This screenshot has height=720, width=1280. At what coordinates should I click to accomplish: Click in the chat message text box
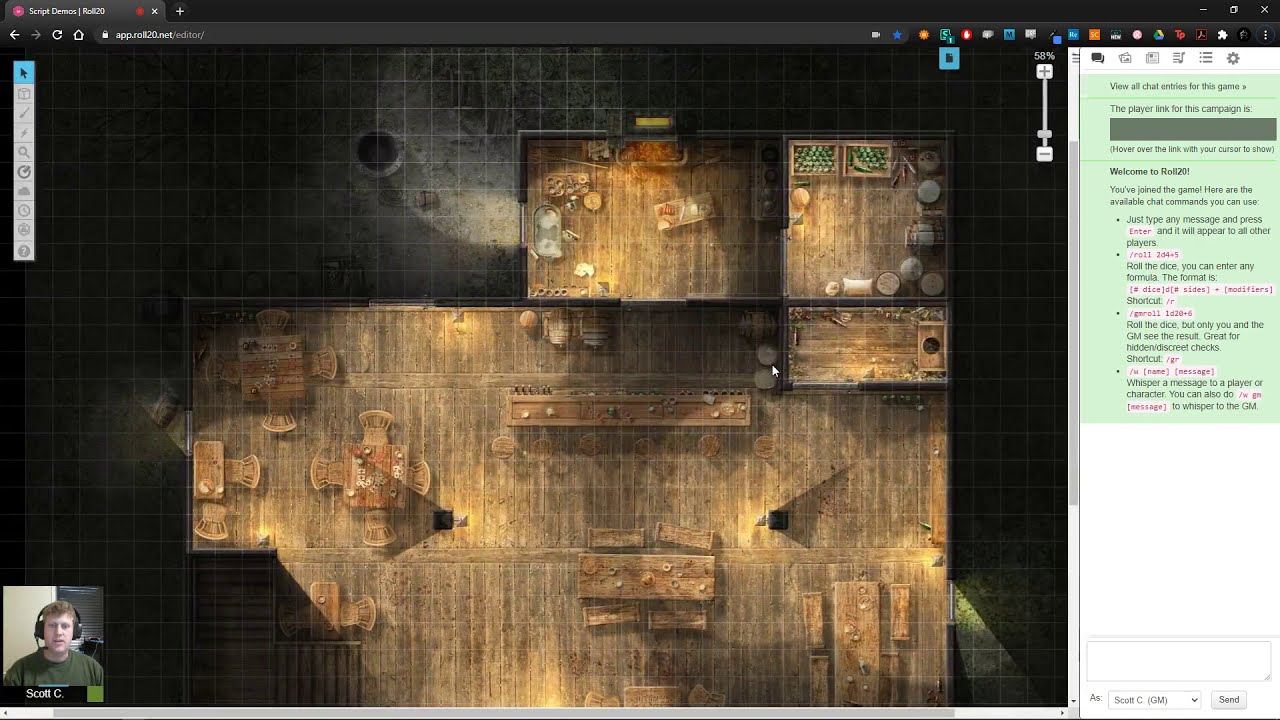[1179, 661]
